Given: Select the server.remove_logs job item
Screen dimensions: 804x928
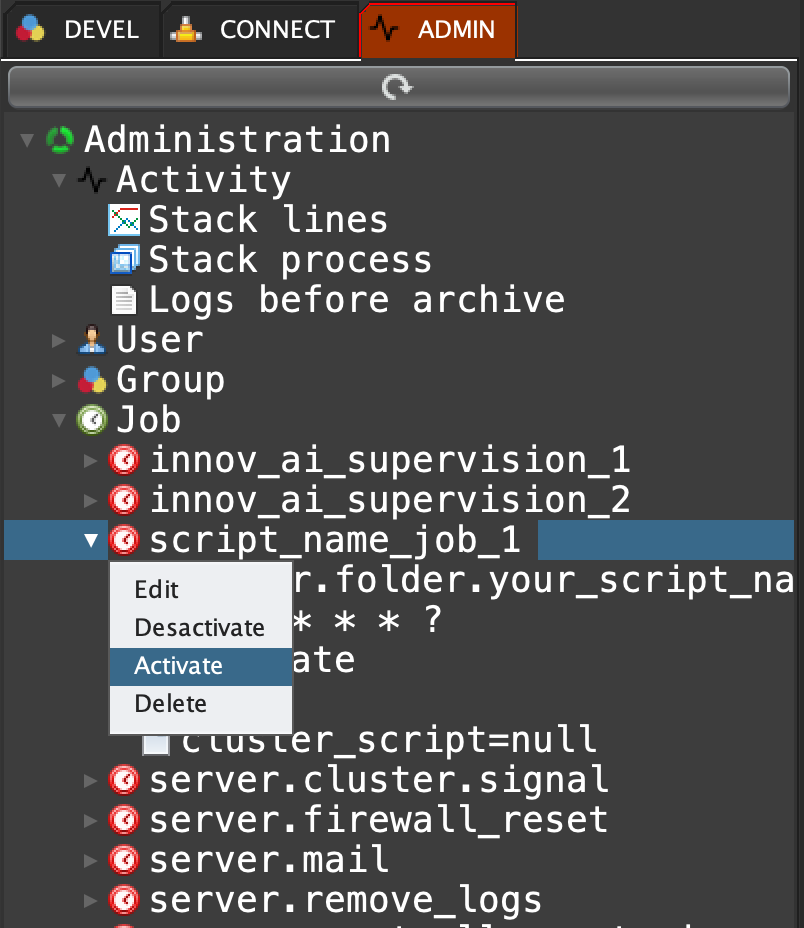Looking at the screenshot, I should [345, 900].
